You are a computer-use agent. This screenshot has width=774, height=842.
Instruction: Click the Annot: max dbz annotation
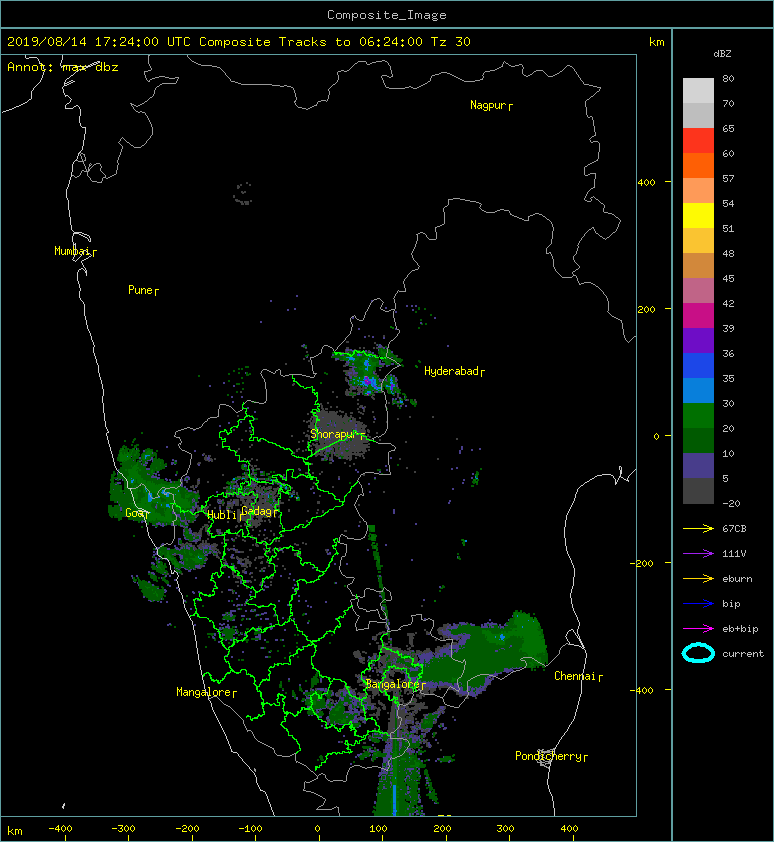coord(63,67)
